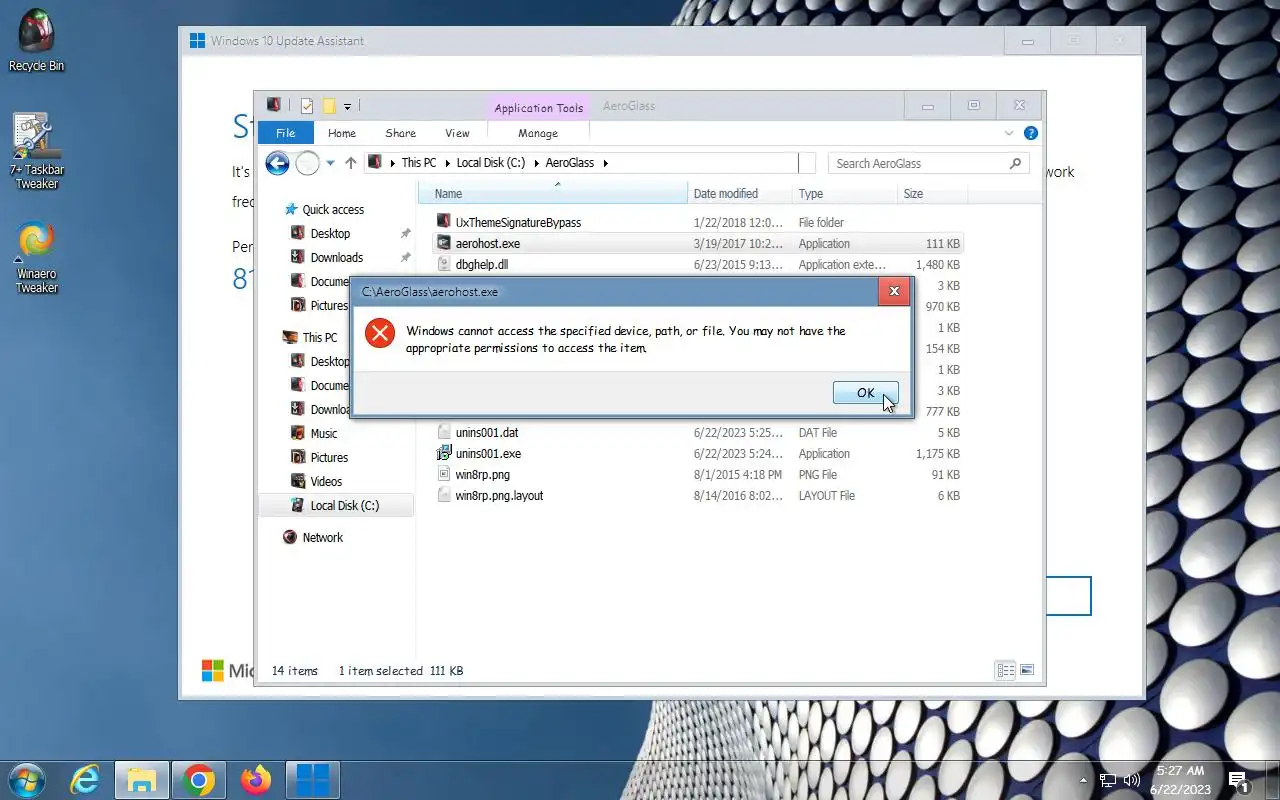Click OK in the error dialog

click(865, 393)
